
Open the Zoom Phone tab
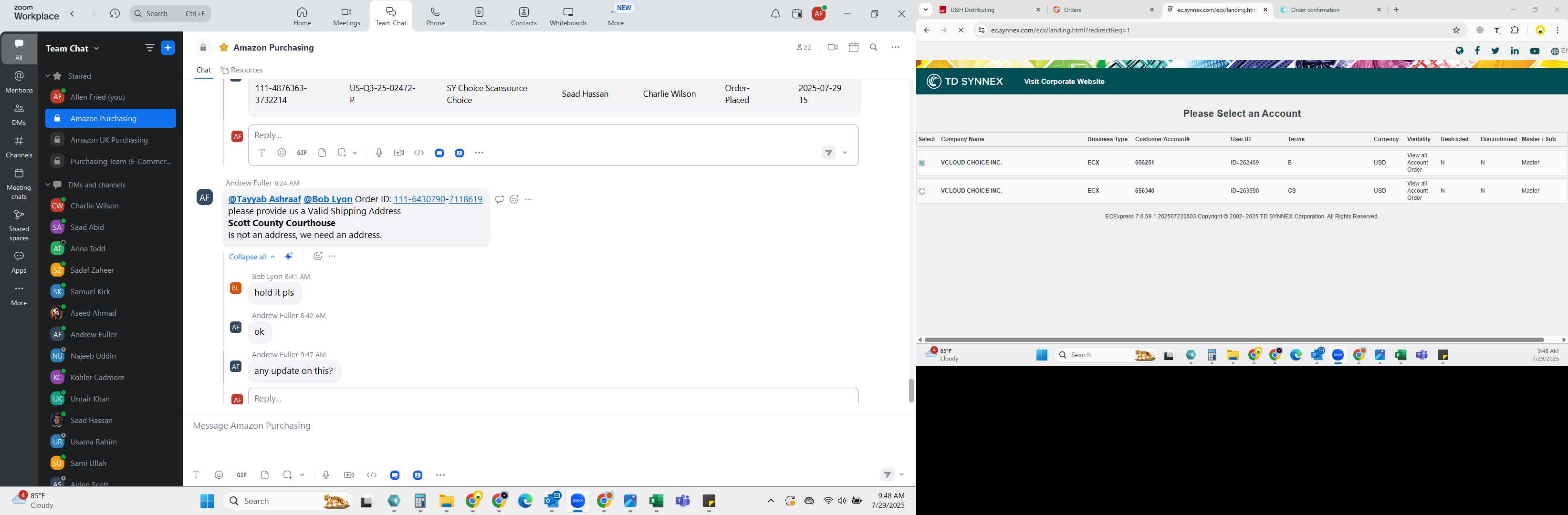point(435,16)
